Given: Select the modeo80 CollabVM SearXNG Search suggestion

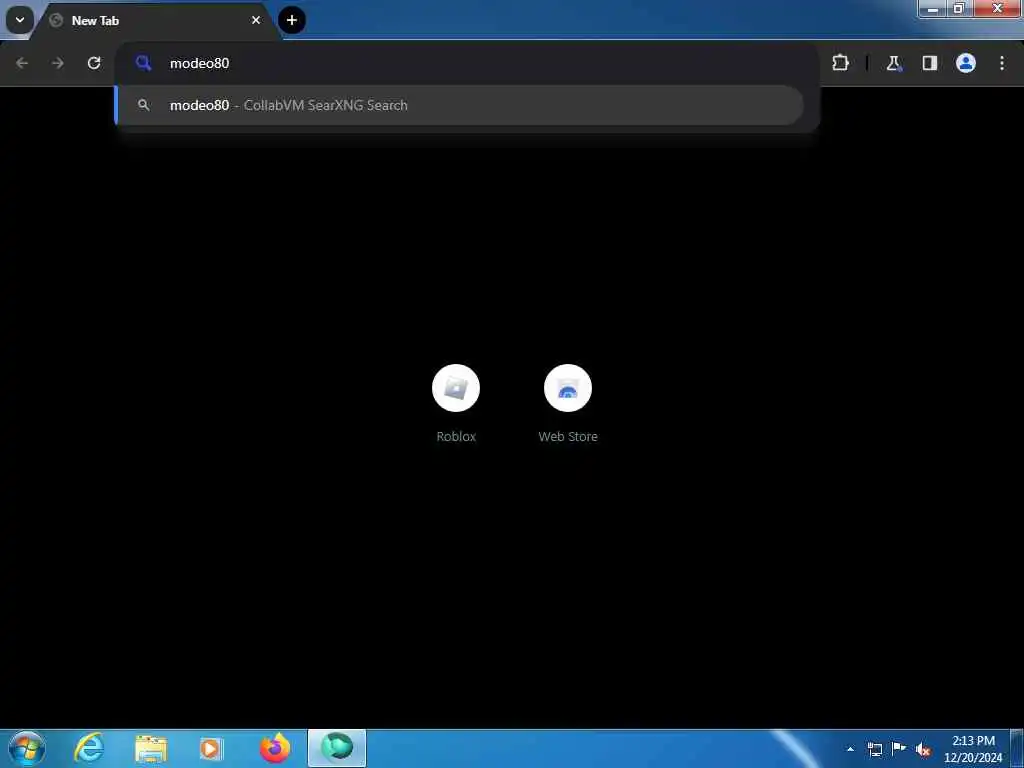Looking at the screenshot, I should point(460,105).
